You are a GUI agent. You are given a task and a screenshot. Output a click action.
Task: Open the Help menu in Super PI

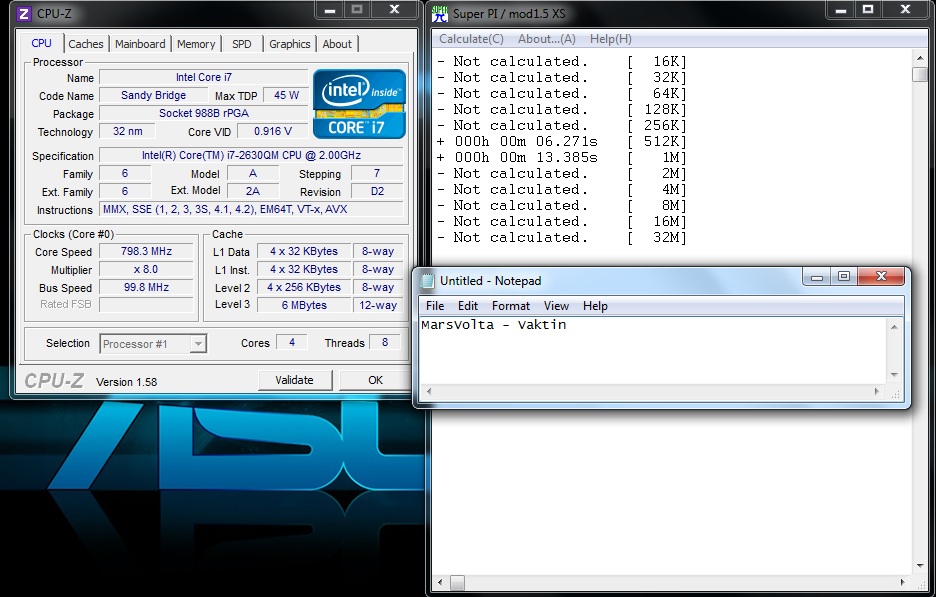[609, 37]
